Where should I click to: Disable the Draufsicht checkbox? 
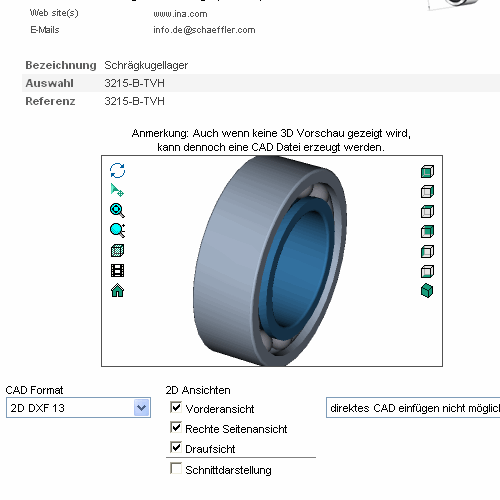click(176, 447)
